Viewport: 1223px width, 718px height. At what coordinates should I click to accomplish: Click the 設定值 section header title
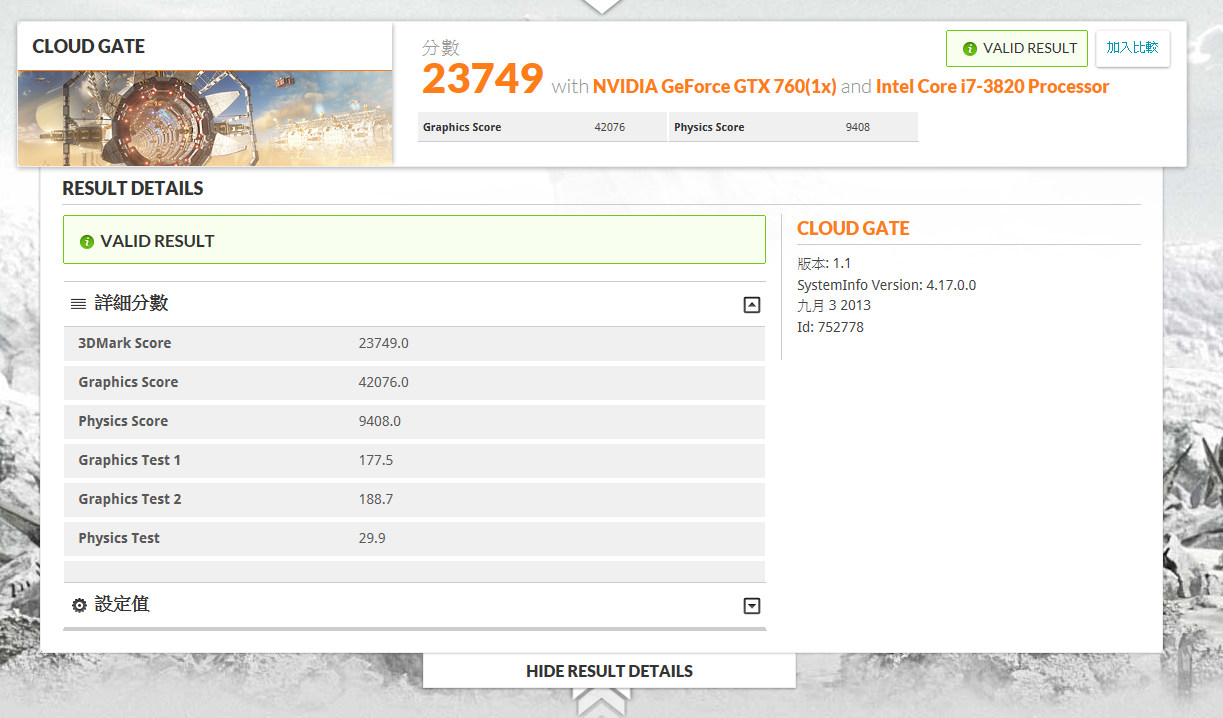click(x=122, y=604)
